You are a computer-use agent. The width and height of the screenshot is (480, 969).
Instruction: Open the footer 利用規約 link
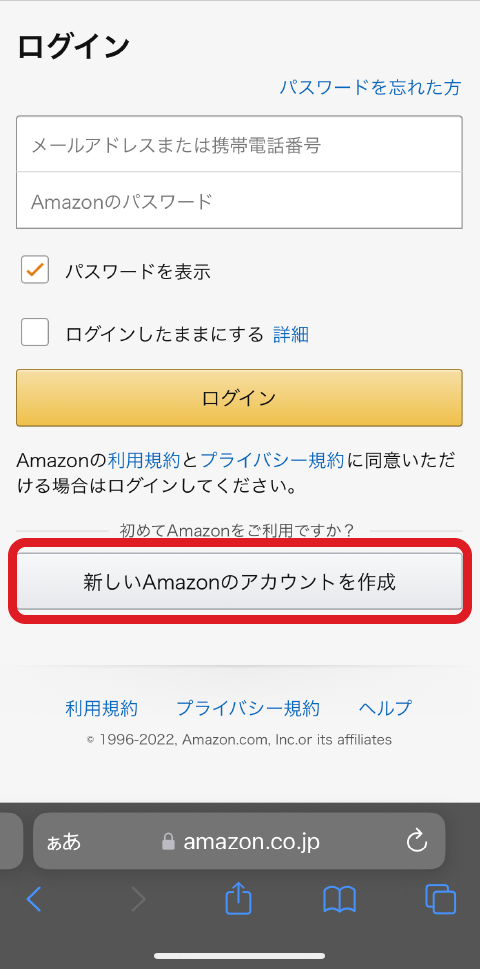coord(101,708)
